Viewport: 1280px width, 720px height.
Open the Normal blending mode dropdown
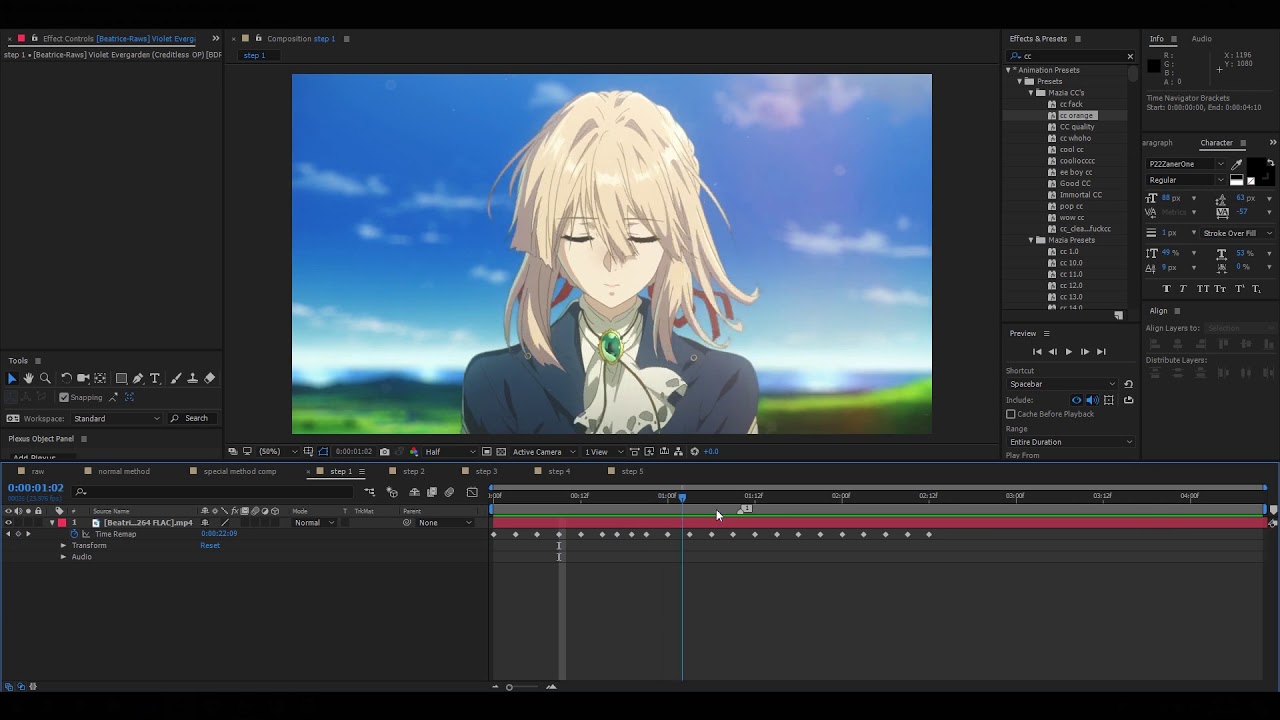pyautogui.click(x=314, y=523)
